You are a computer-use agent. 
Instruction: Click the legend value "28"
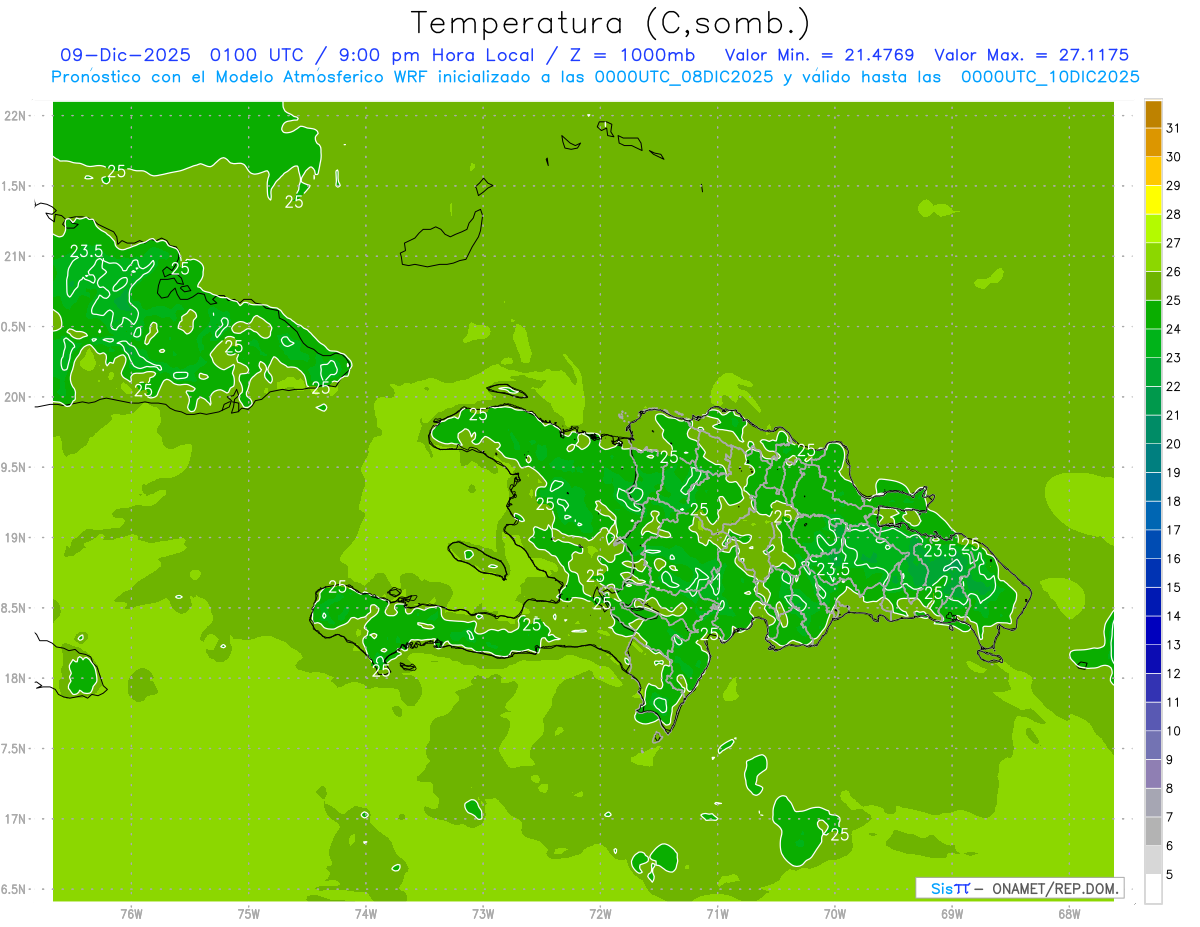[1174, 214]
